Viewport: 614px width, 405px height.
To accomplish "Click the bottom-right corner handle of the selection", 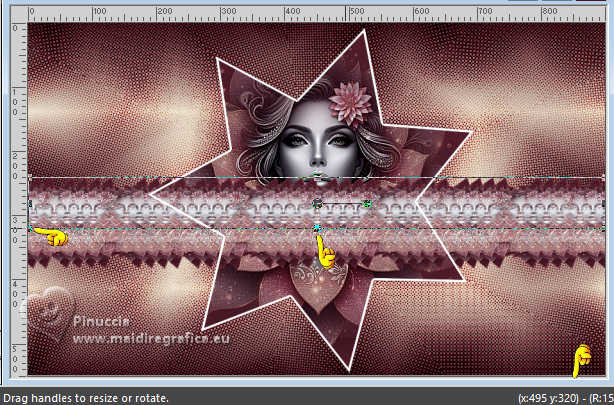I will tap(603, 228).
